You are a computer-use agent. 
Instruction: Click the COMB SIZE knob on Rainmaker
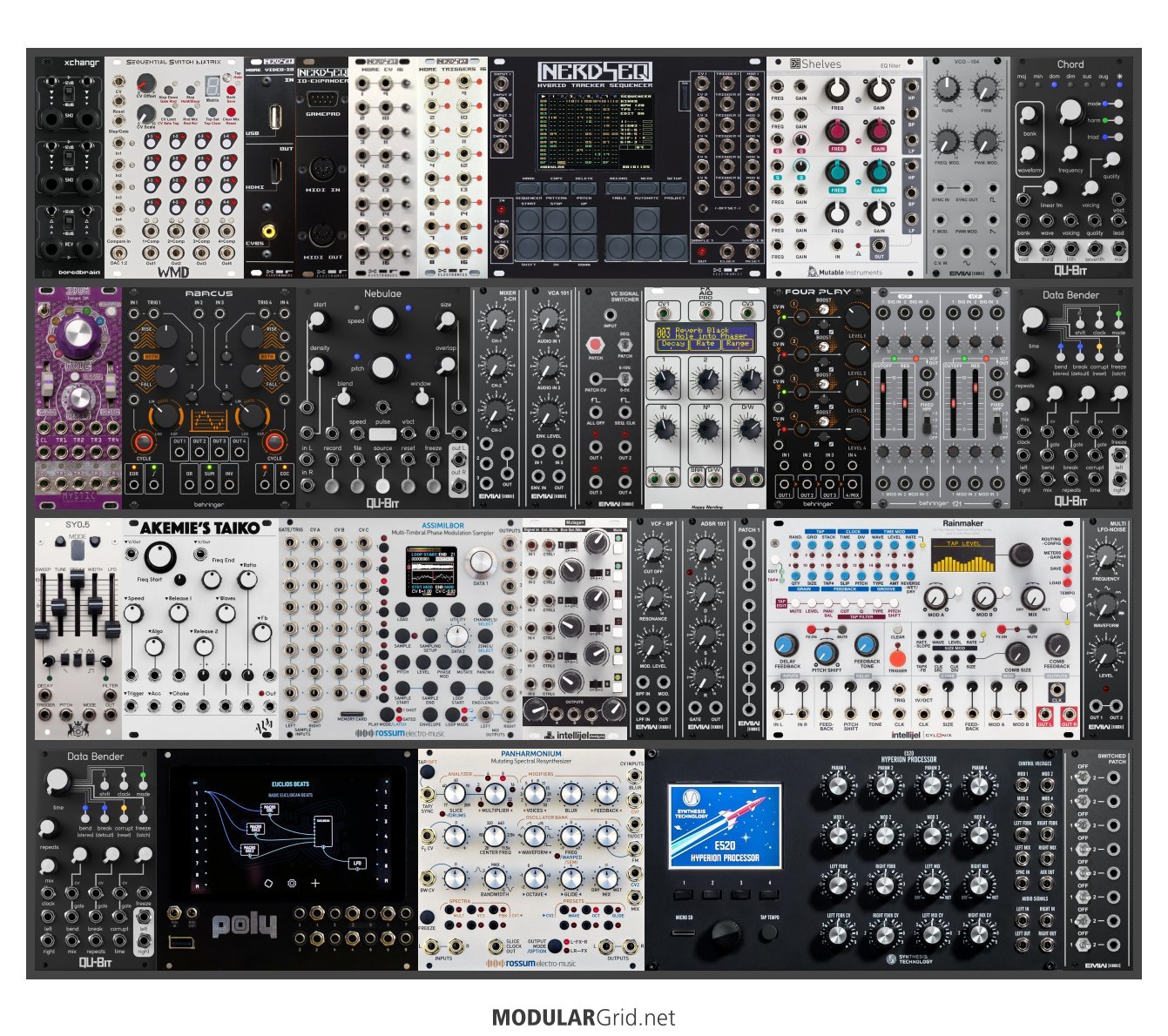click(1017, 653)
